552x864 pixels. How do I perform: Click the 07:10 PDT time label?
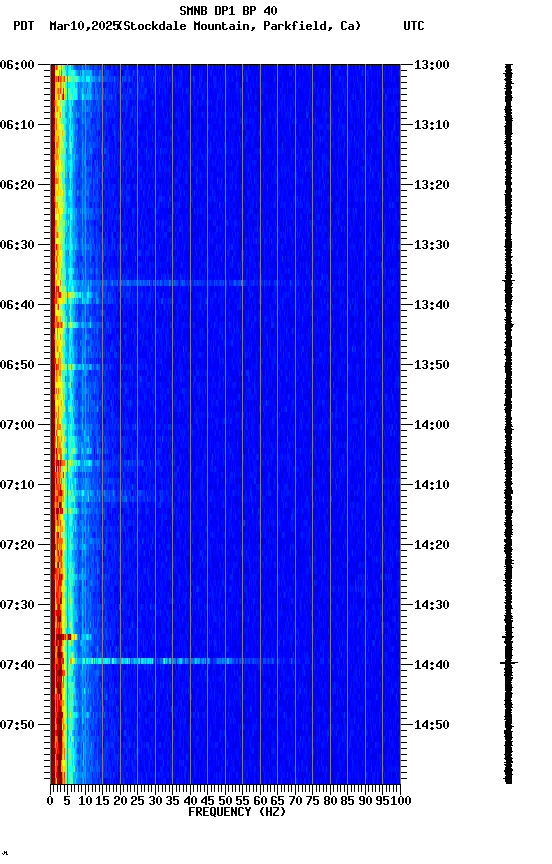pyautogui.click(x=17, y=485)
